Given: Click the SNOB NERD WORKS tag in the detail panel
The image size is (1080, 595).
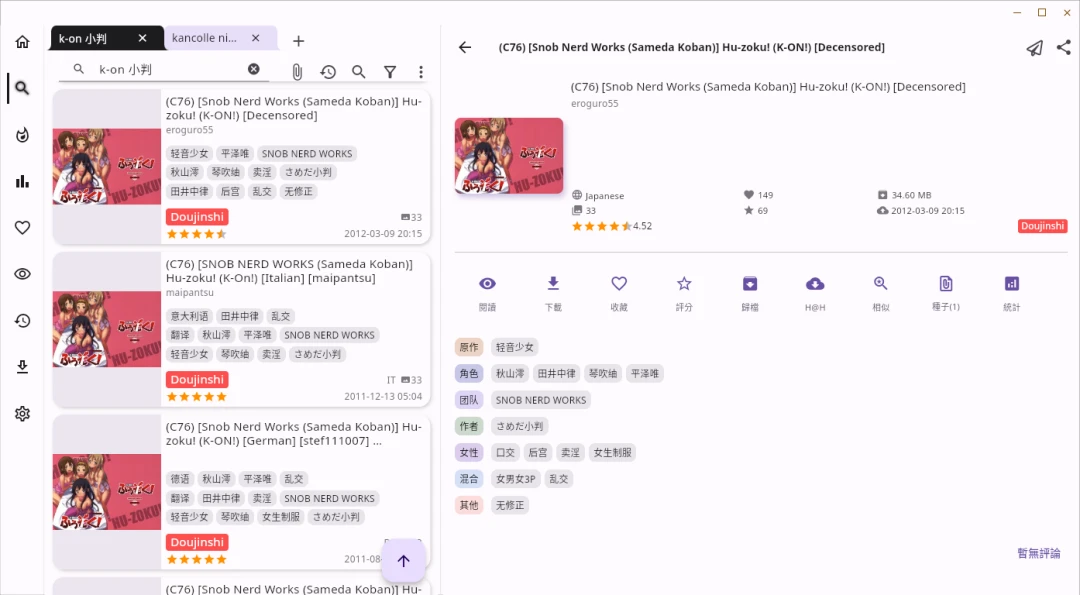Looking at the screenshot, I should click(x=541, y=400).
